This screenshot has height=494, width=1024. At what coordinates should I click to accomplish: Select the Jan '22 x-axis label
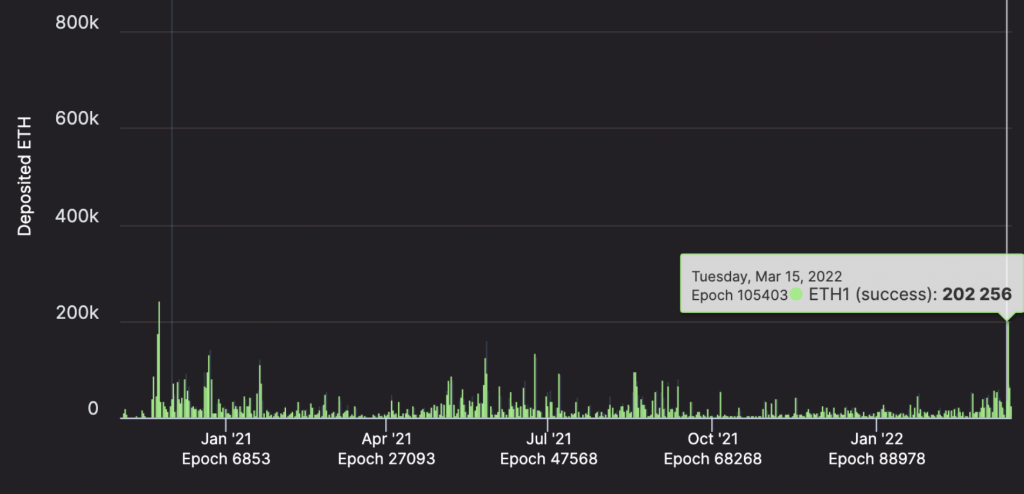pyautogui.click(x=876, y=438)
